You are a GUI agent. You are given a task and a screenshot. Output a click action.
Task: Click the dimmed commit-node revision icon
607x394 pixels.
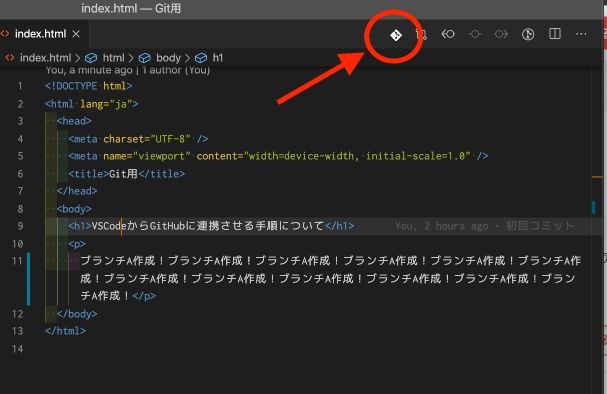coord(475,34)
